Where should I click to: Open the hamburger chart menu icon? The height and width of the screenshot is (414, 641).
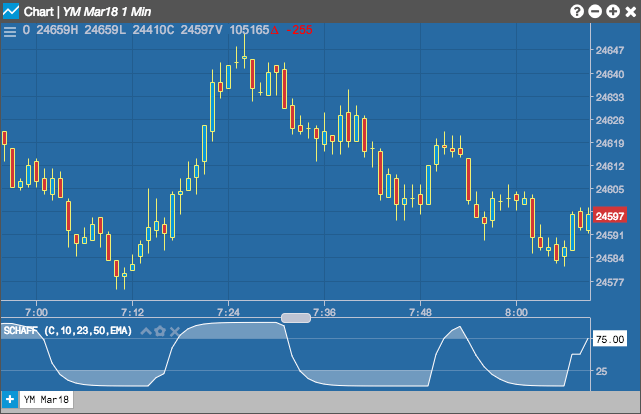(10, 31)
